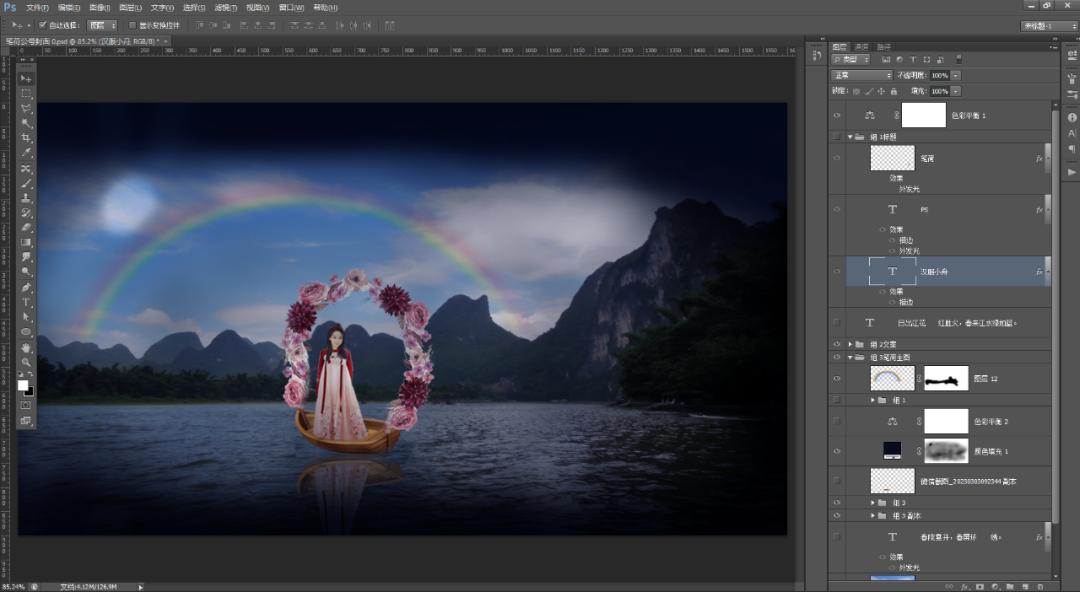Select the Brush tool
Viewport: 1080px width, 592px height.
(x=26, y=183)
